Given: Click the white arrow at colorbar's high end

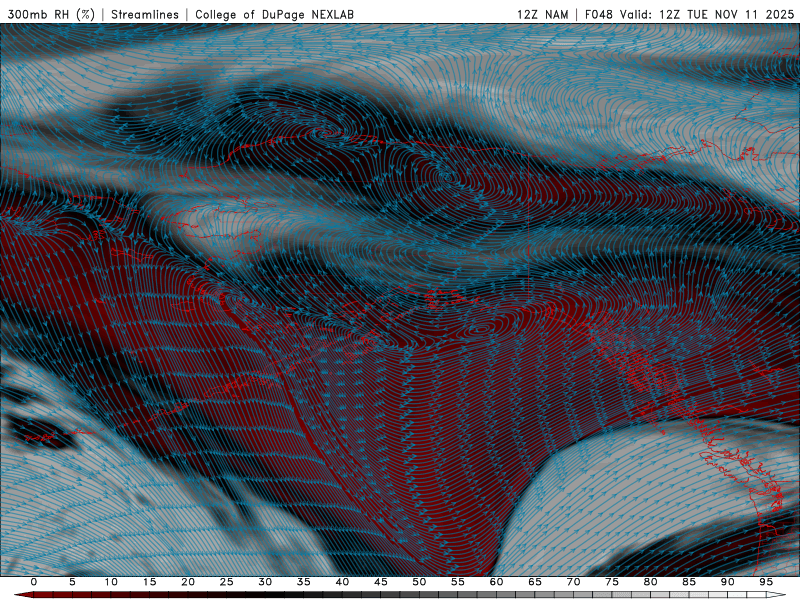Looking at the screenshot, I should coord(776,595).
